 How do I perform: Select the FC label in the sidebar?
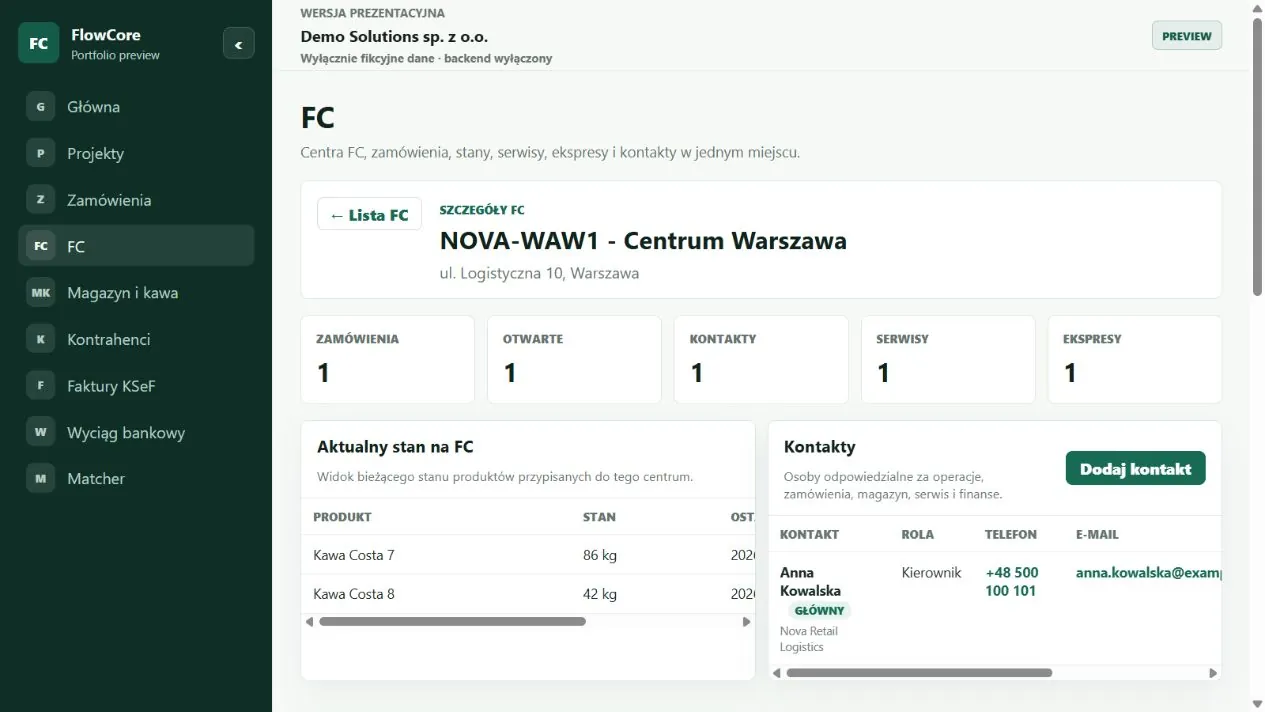click(x=76, y=246)
